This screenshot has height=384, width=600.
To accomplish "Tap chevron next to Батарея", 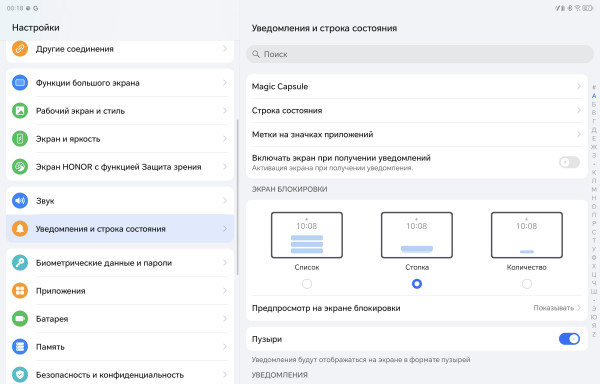I will pos(225,318).
